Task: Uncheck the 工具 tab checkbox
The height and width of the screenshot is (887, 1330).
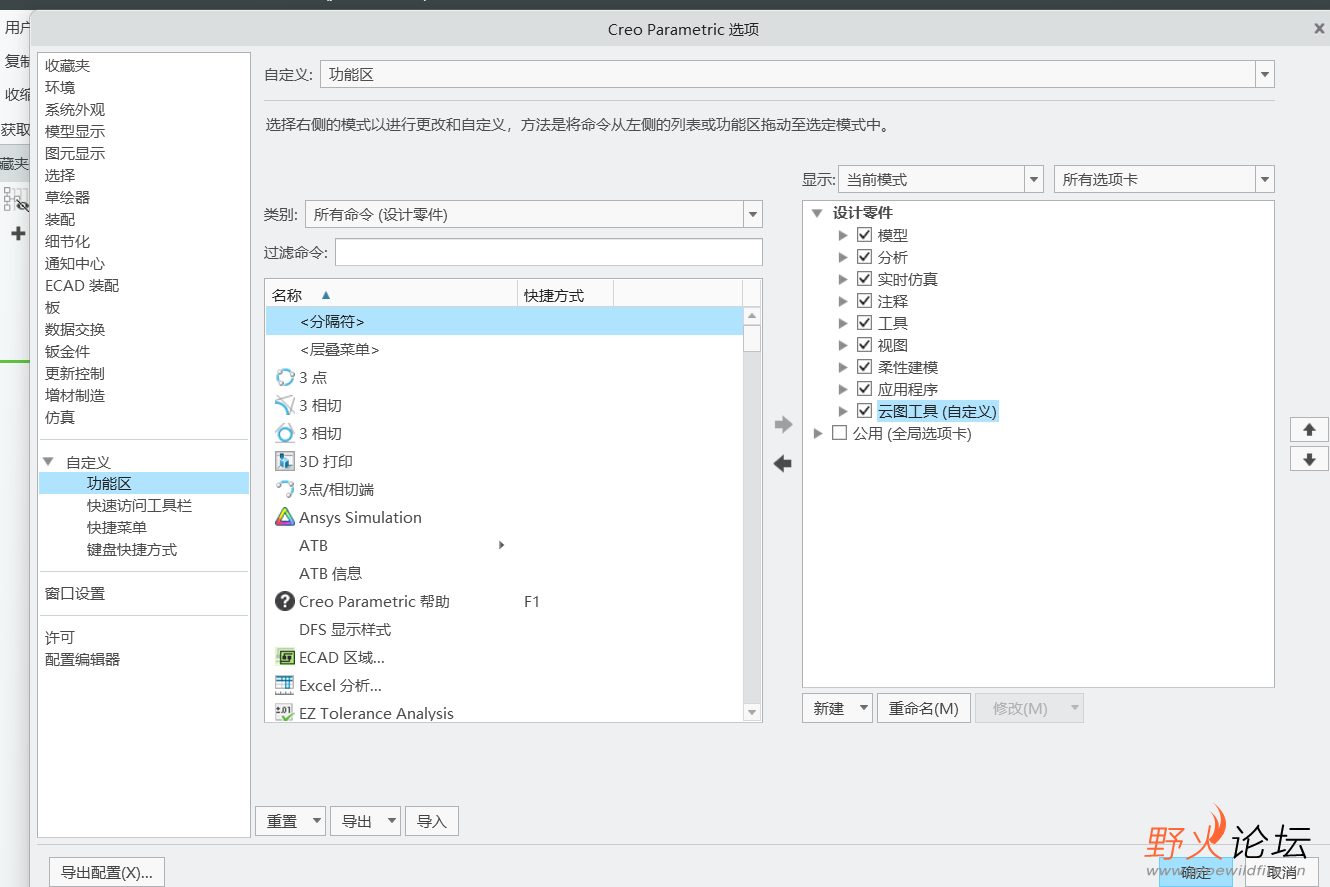Action: [x=865, y=323]
